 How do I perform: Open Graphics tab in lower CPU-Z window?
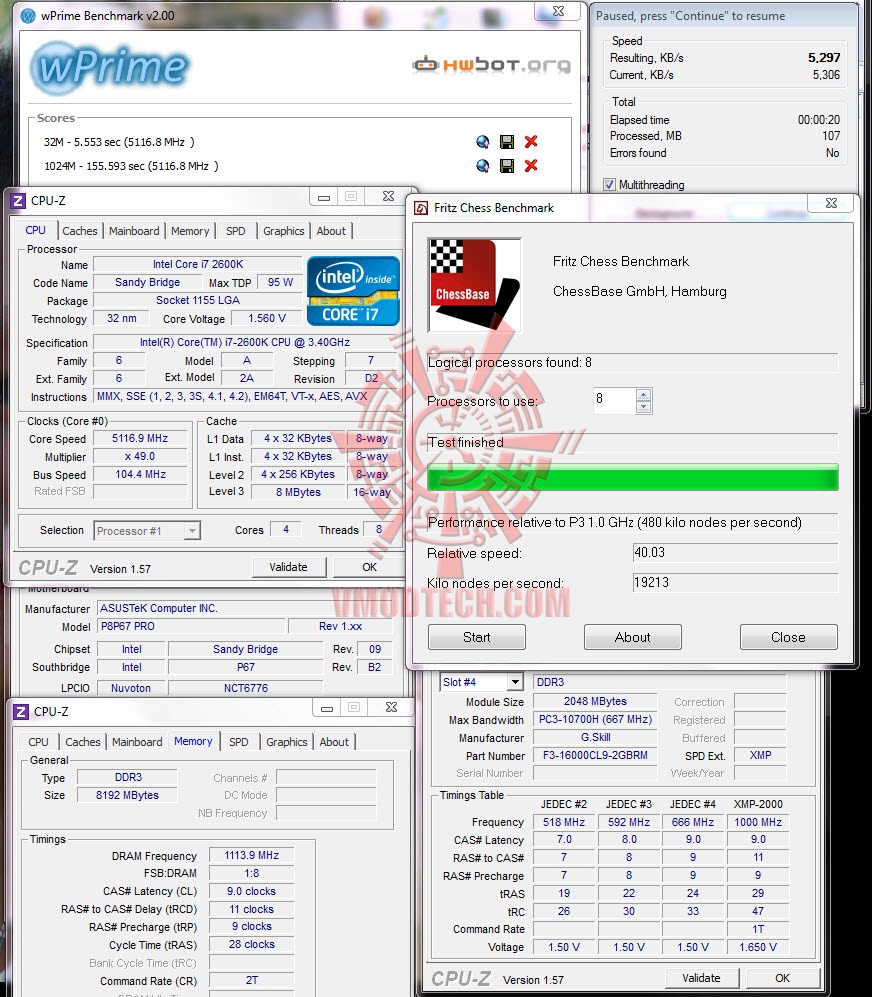[x=287, y=741]
